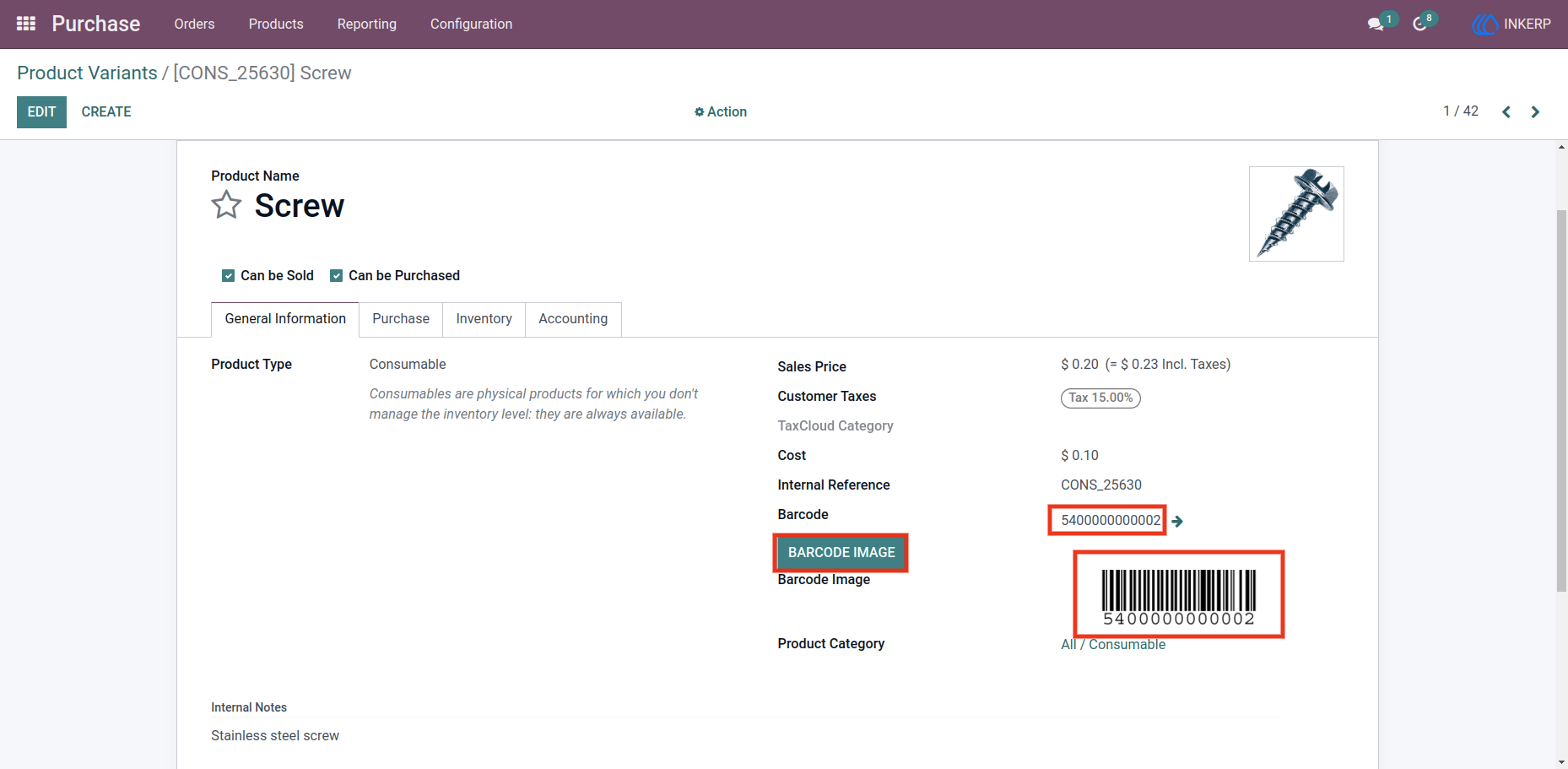The image size is (1568, 769).
Task: Click the 1 / 42 pager counter
Action: (1461, 111)
